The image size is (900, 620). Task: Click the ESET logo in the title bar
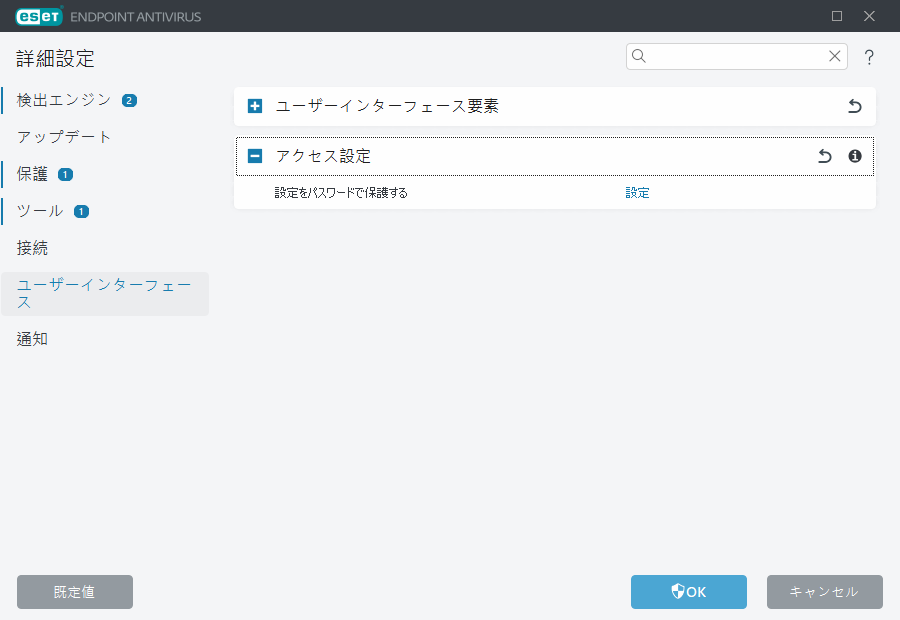37,15
